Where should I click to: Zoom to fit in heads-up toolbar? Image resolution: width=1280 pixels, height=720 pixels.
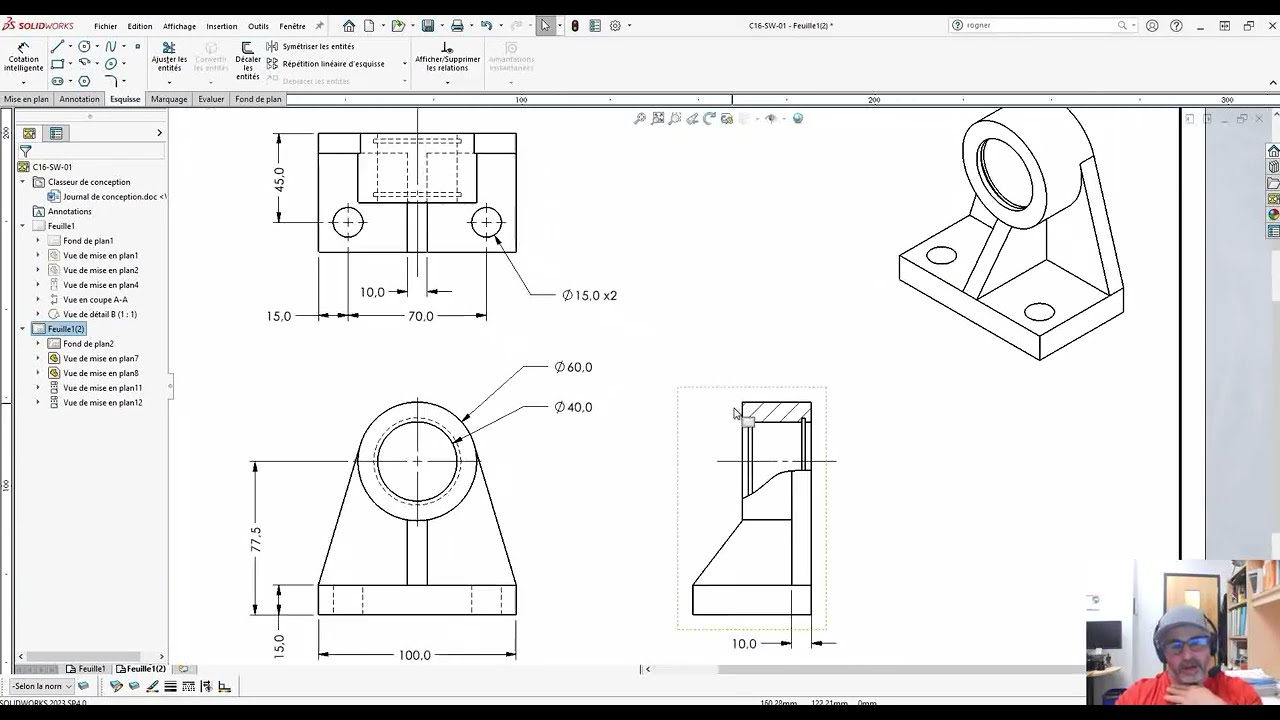pyautogui.click(x=640, y=118)
